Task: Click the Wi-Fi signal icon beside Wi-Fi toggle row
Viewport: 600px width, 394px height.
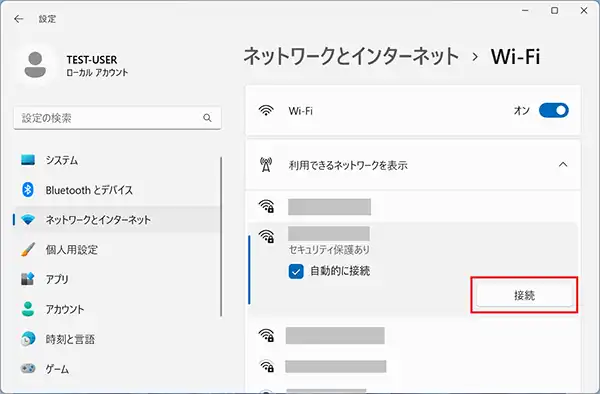Action: click(x=266, y=111)
